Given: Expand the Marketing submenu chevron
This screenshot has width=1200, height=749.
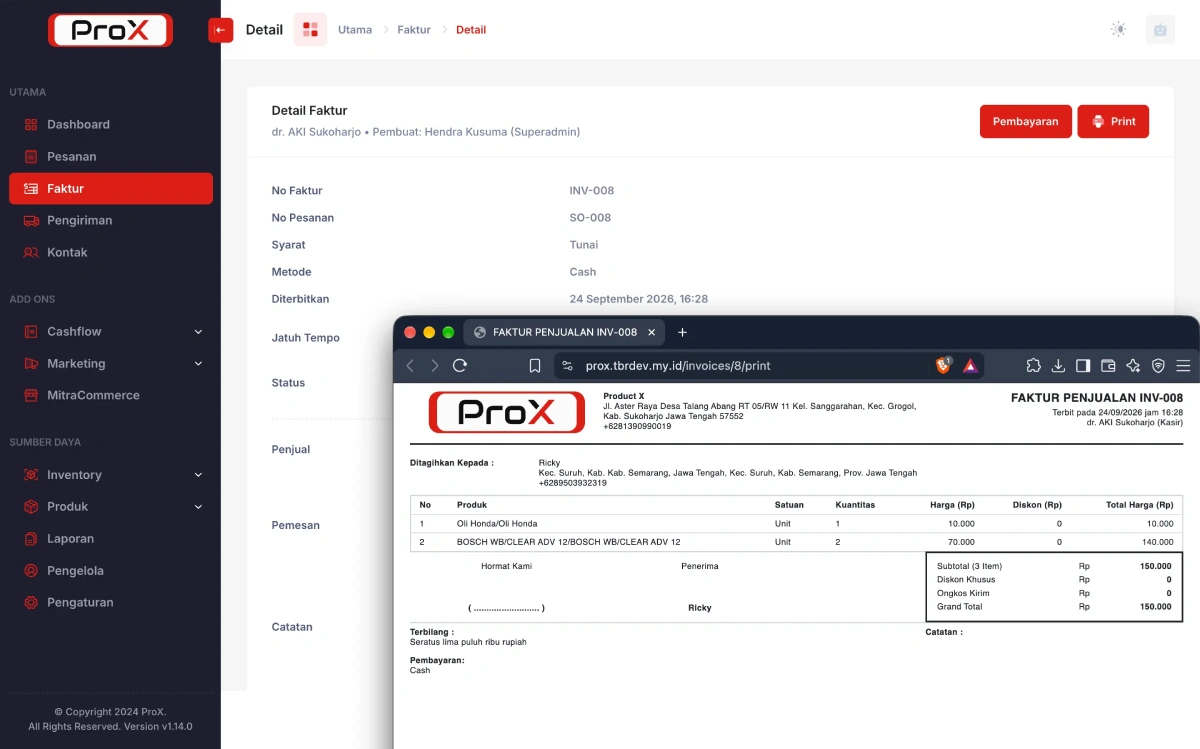Looking at the screenshot, I should coord(198,364).
